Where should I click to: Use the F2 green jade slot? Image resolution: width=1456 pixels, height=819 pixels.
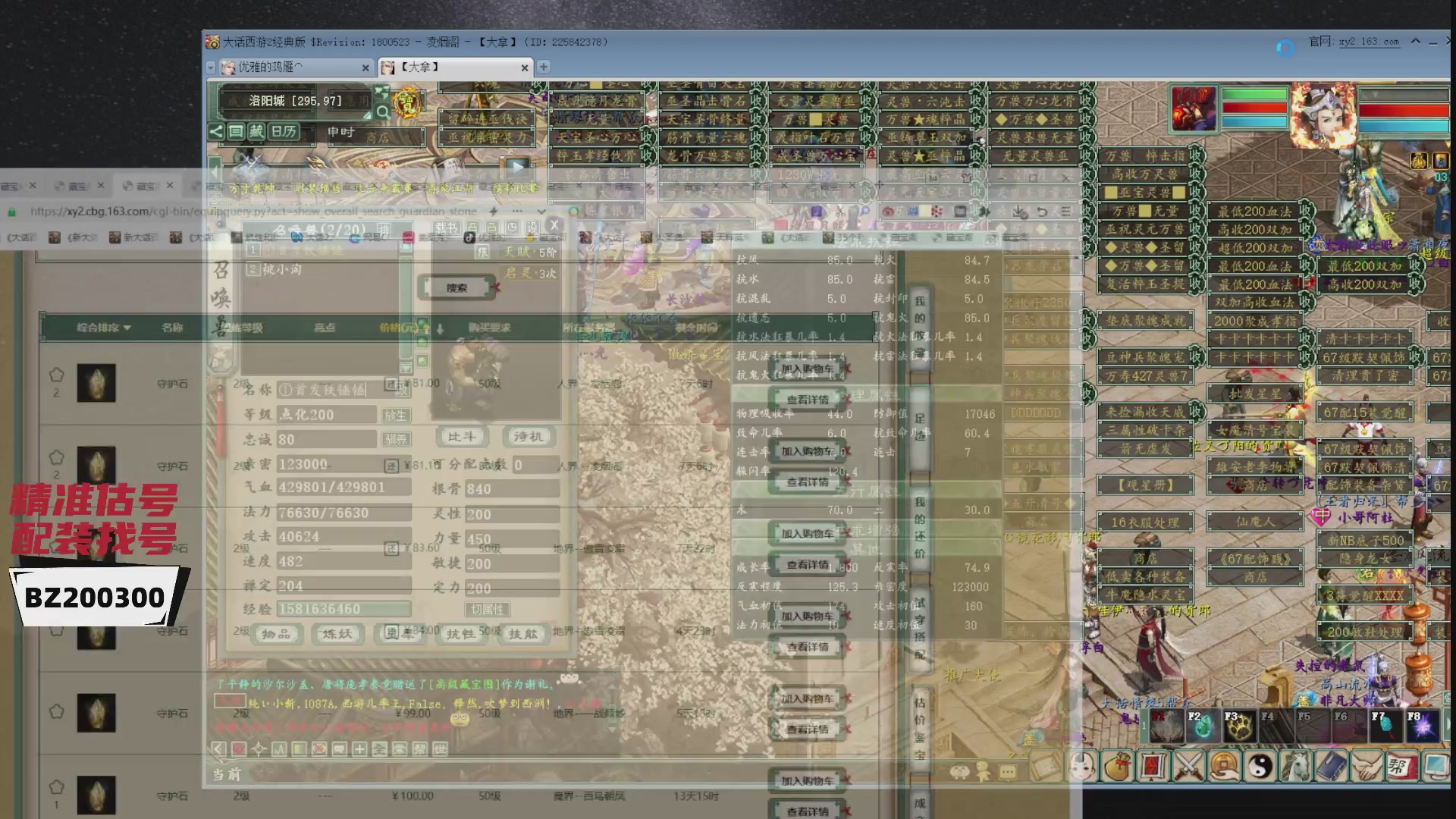(x=1203, y=726)
